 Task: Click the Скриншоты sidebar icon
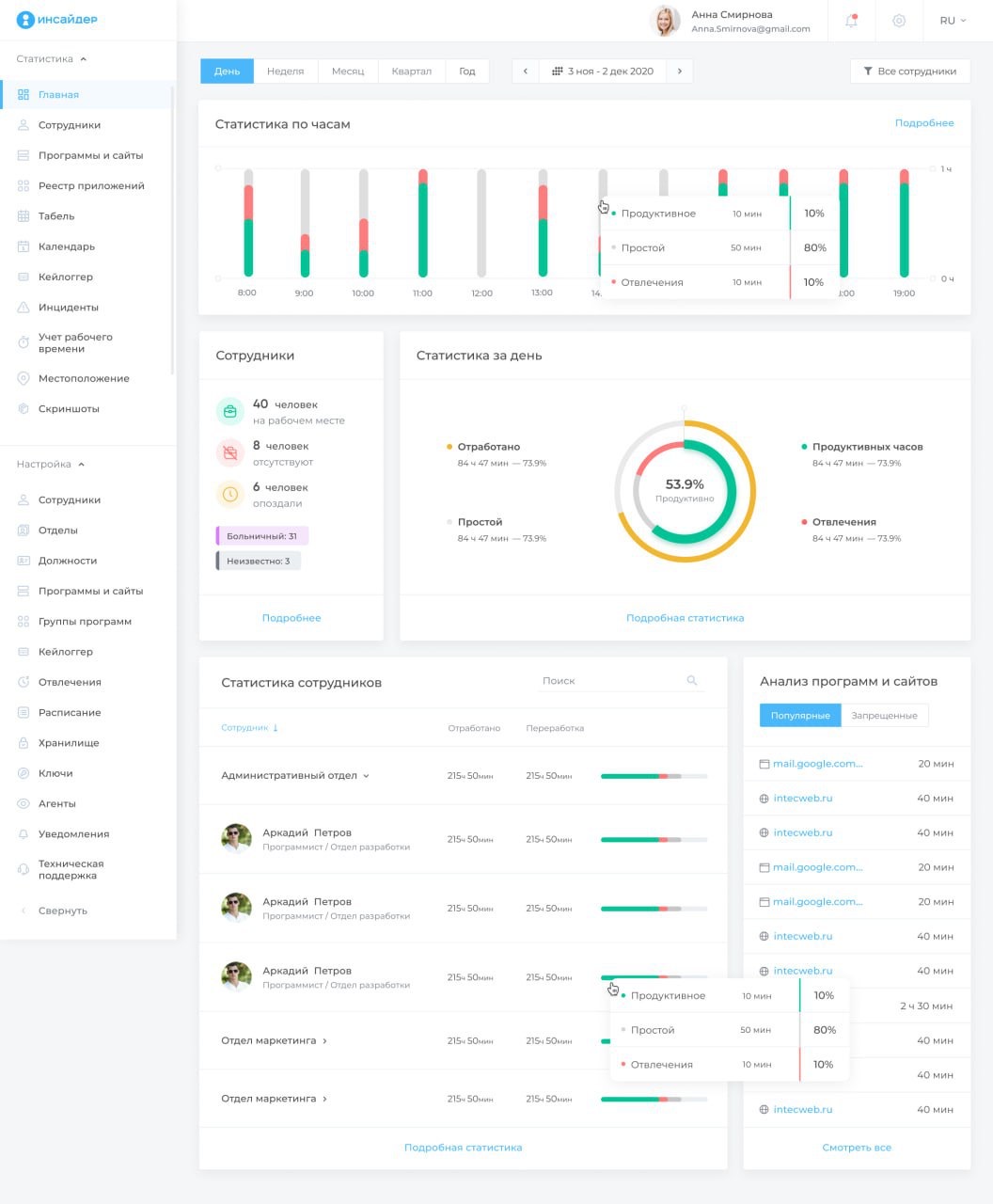click(x=24, y=408)
